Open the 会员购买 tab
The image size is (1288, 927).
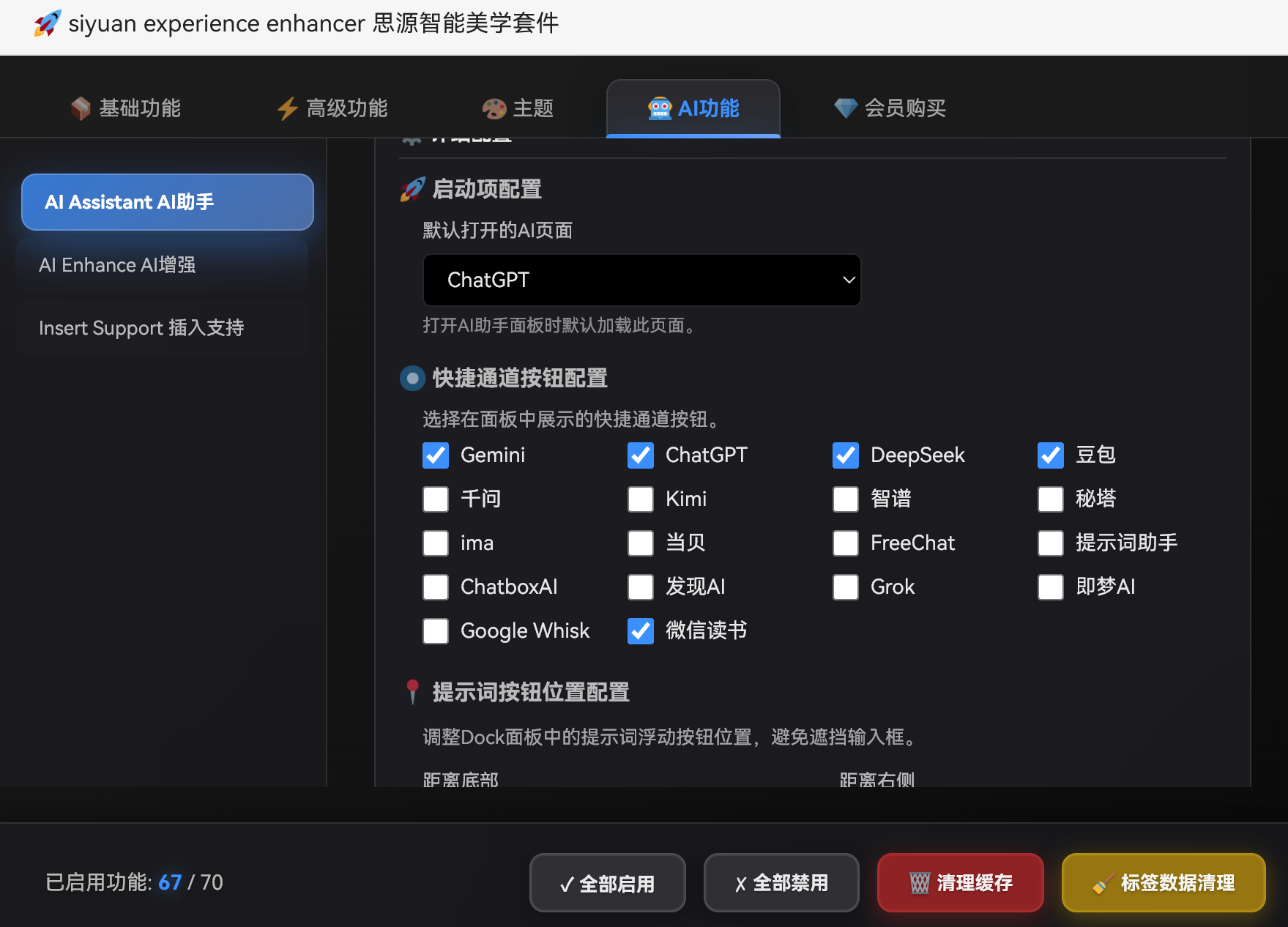point(890,108)
